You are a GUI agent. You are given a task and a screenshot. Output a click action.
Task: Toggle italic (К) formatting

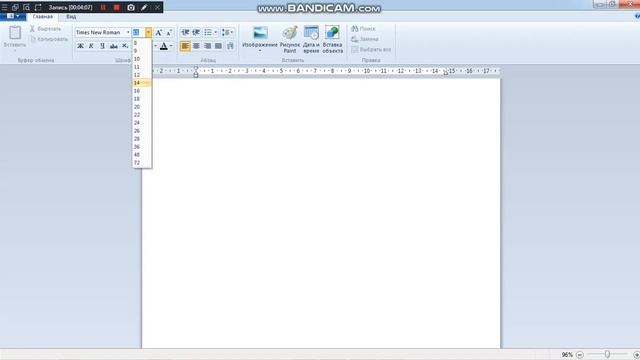[91, 46]
